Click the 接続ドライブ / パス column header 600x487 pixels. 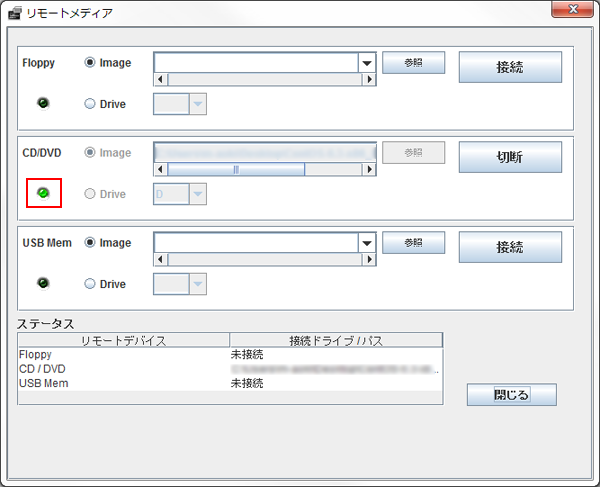pyautogui.click(x=336, y=340)
